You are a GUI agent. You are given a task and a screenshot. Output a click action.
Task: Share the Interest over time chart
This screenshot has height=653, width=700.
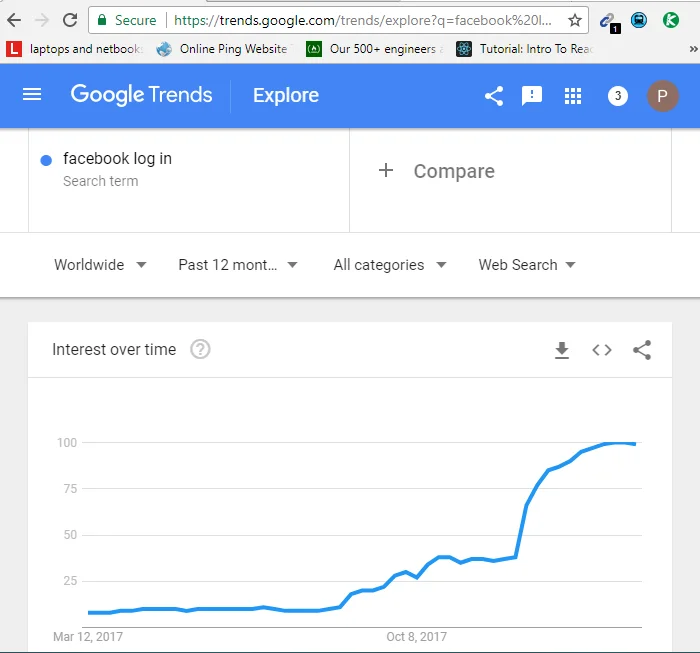click(x=642, y=350)
